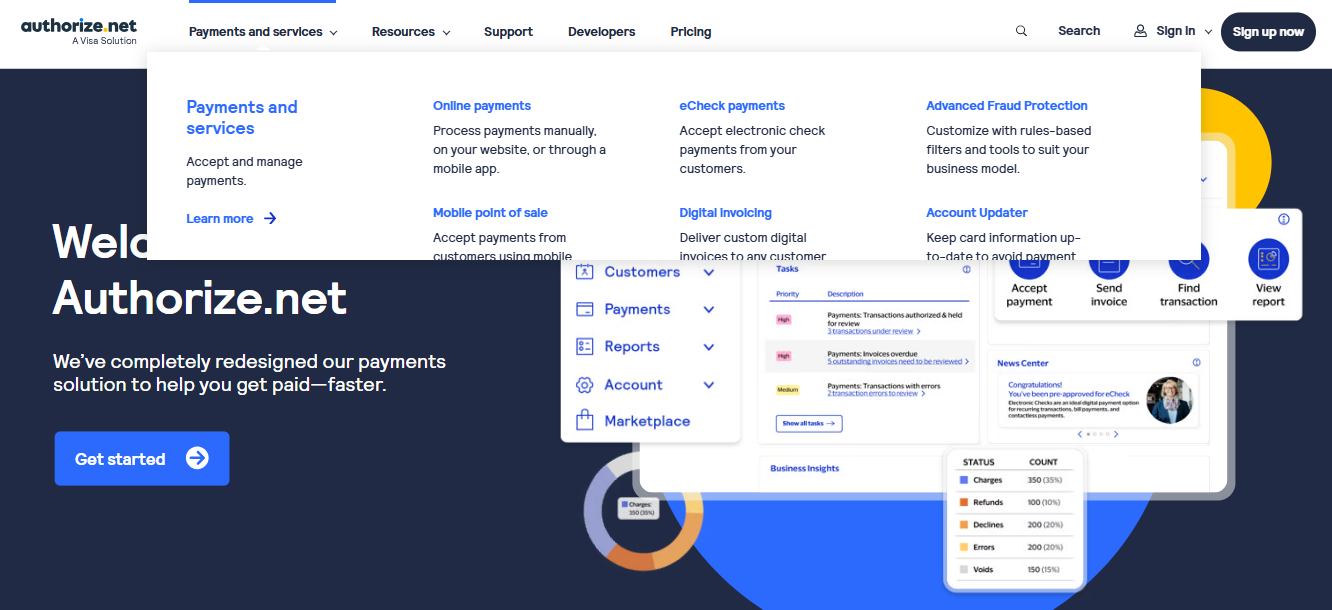Click the High badge for transactions authorized

click(784, 320)
